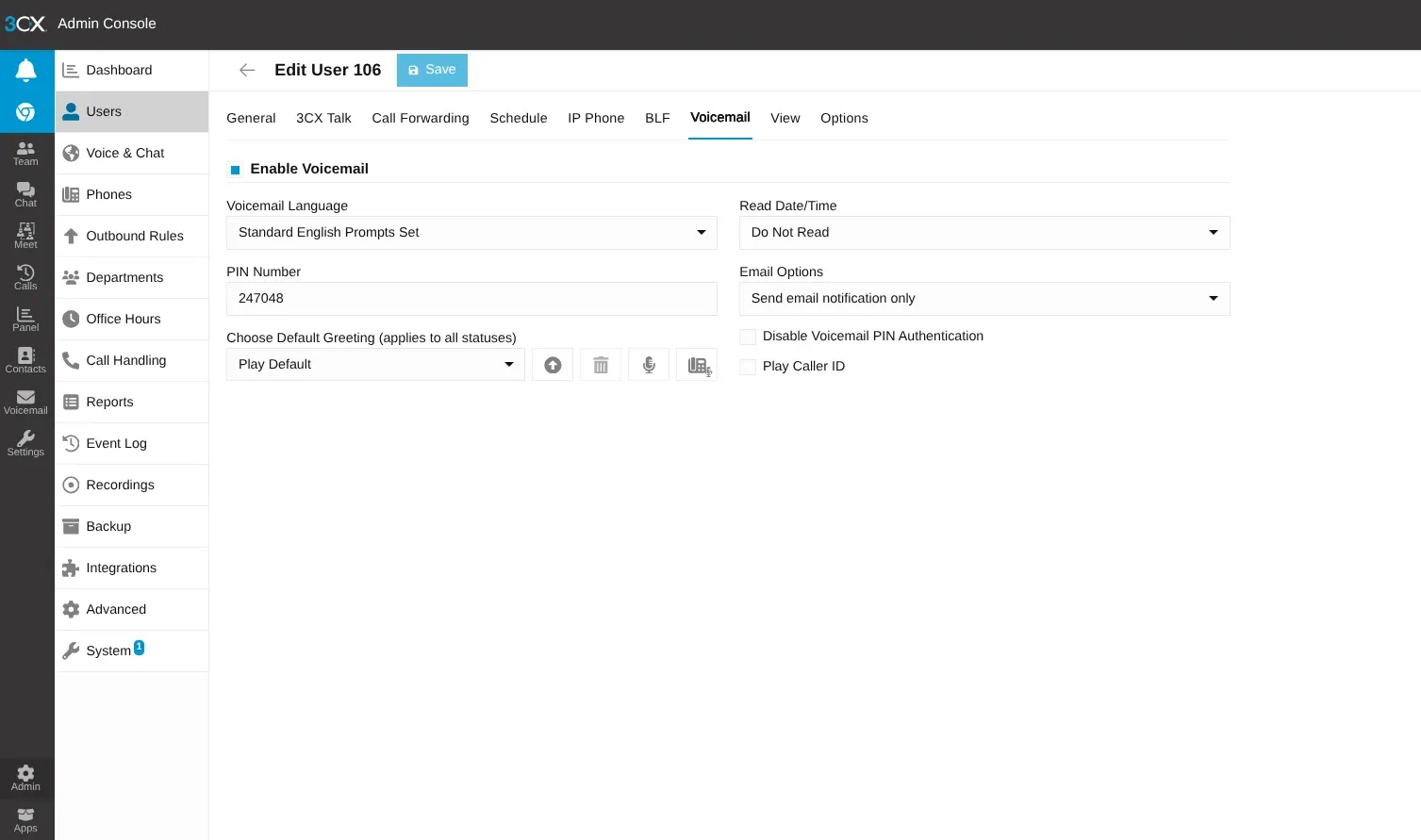The width and height of the screenshot is (1421, 840).
Task: Open Email Options dropdown
Action: point(984,299)
